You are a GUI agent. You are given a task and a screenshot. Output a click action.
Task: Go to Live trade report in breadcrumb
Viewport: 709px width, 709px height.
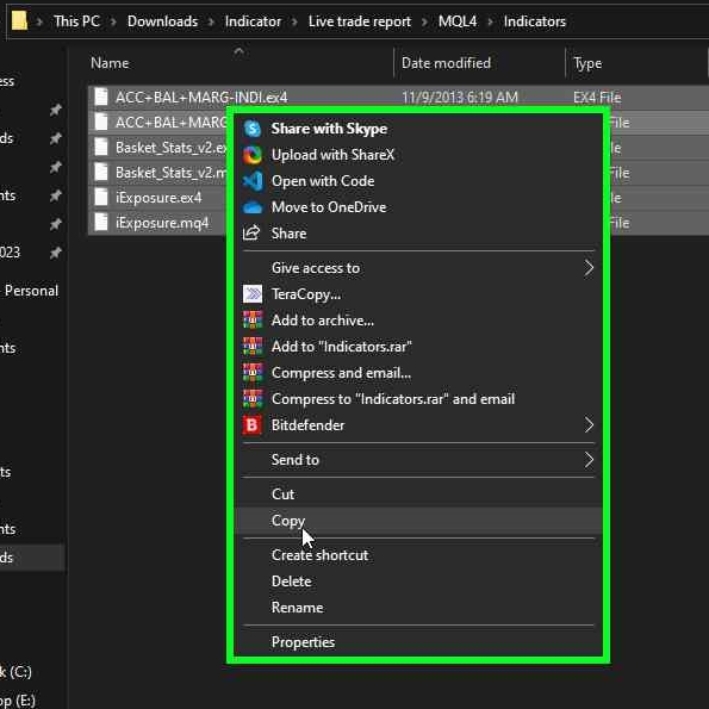(x=359, y=21)
